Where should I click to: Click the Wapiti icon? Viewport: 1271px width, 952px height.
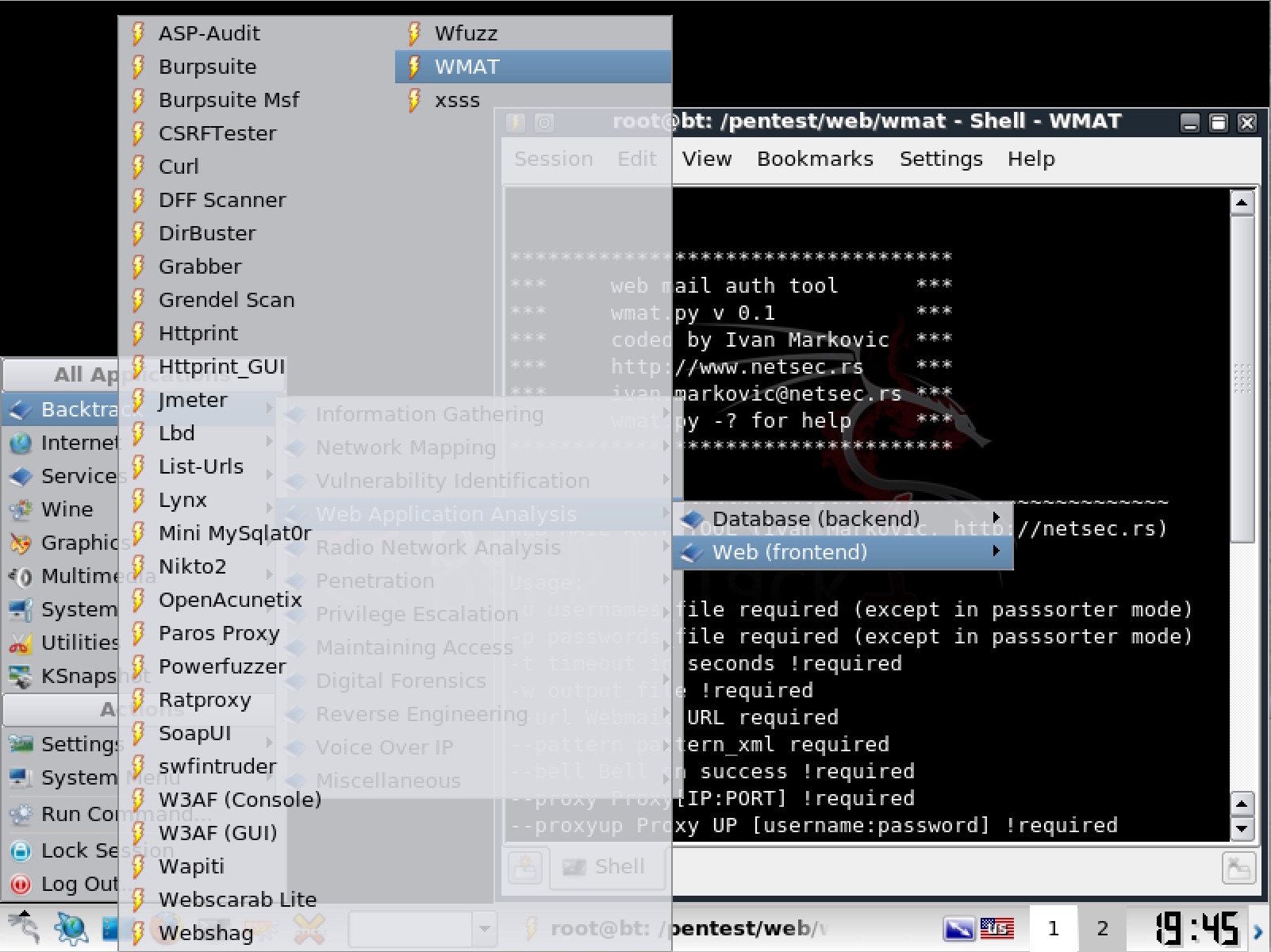point(138,866)
